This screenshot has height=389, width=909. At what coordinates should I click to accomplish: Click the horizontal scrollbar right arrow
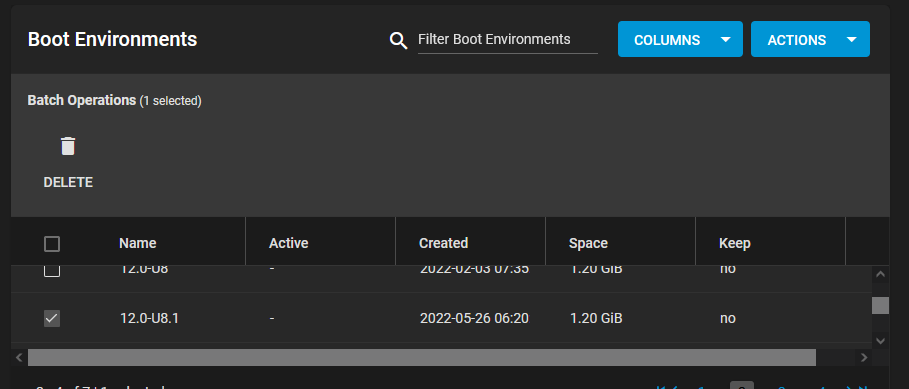[x=864, y=357]
